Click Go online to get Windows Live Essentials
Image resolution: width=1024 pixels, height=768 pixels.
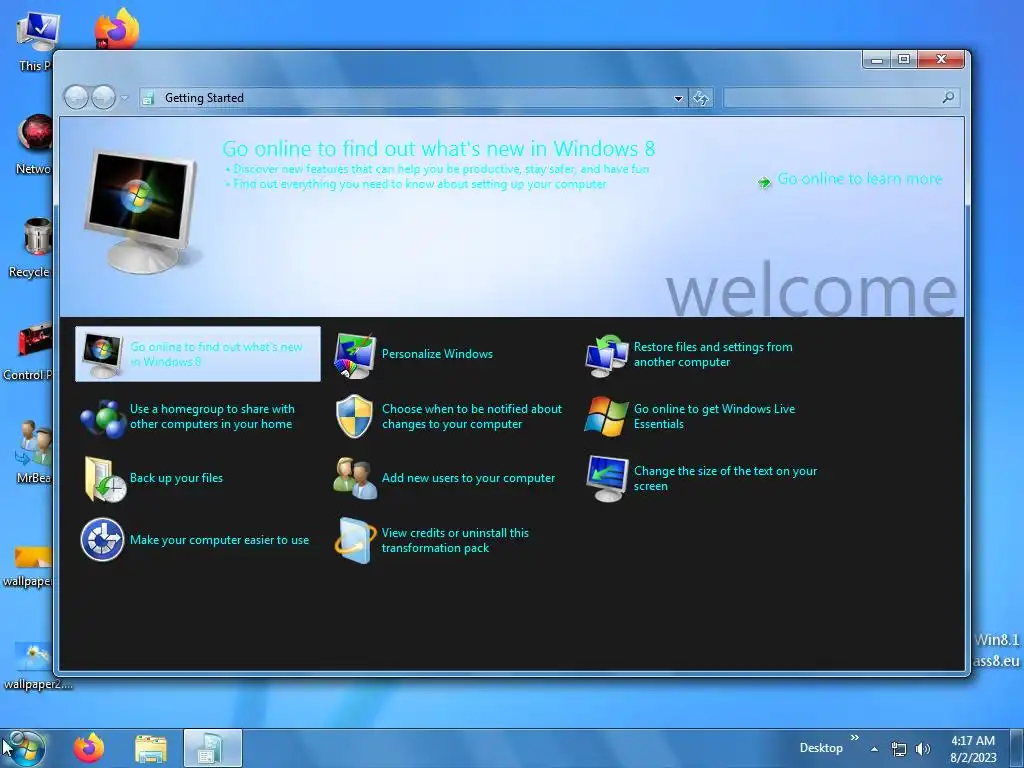pyautogui.click(x=714, y=416)
